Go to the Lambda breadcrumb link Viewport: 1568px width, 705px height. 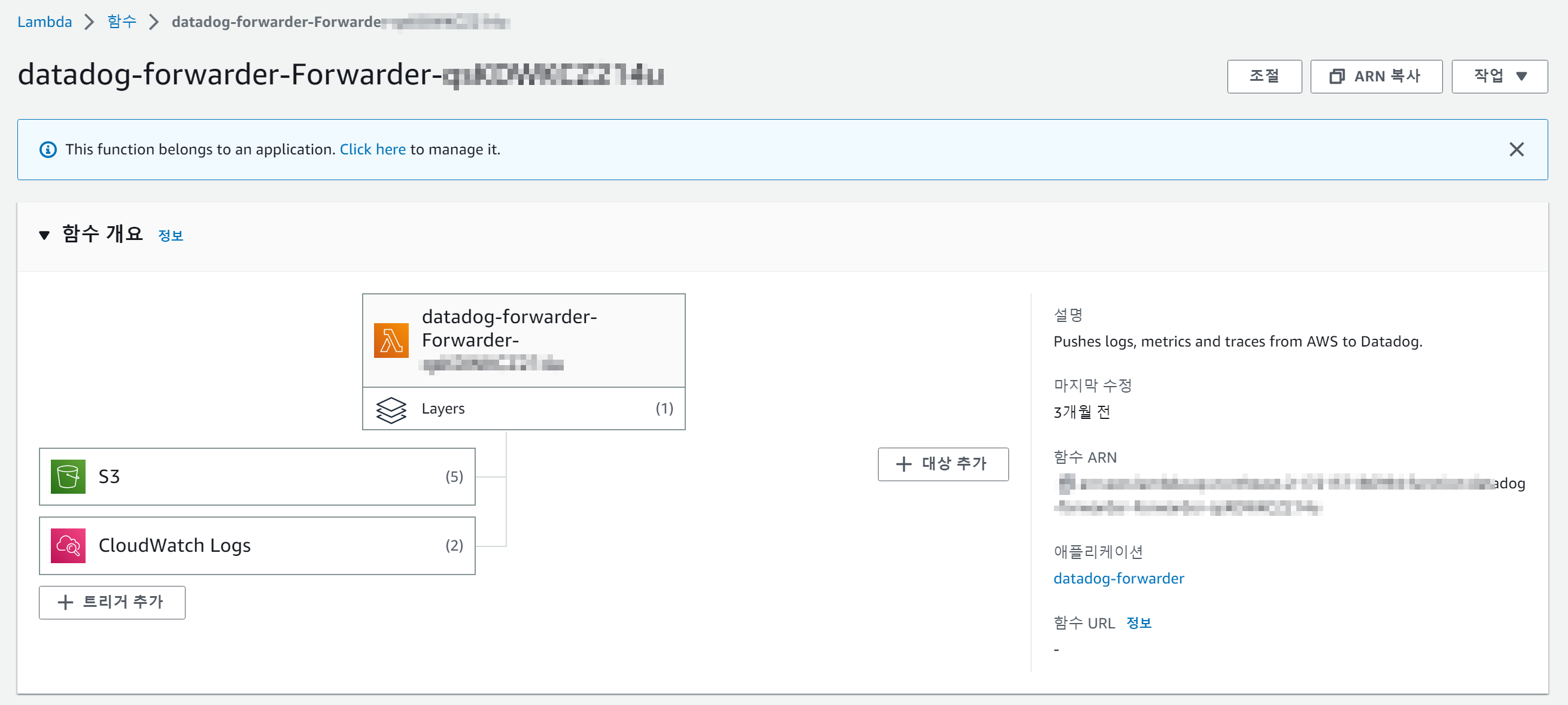point(44,22)
